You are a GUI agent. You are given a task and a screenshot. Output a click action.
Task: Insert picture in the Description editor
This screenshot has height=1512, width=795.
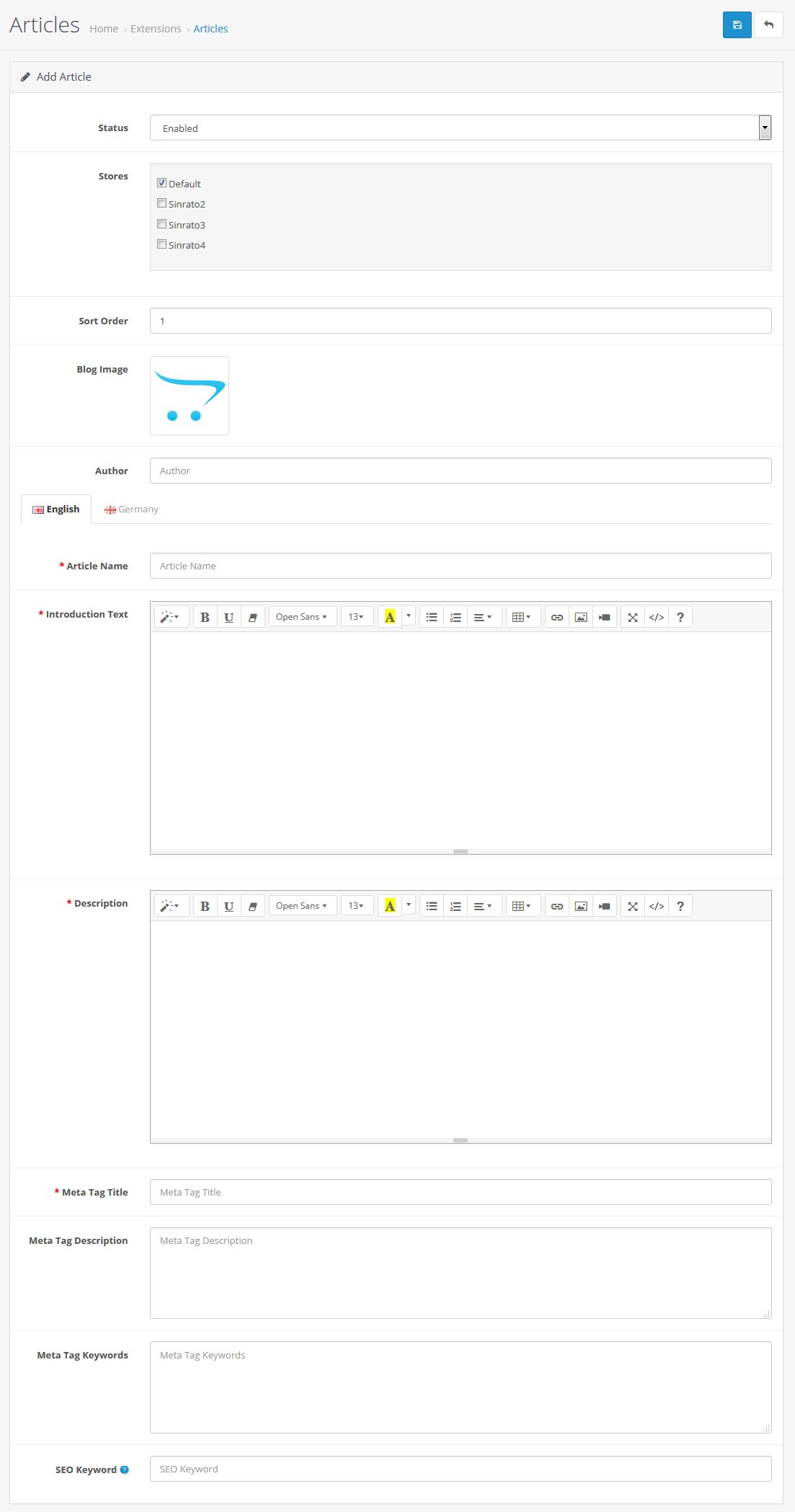coord(581,906)
